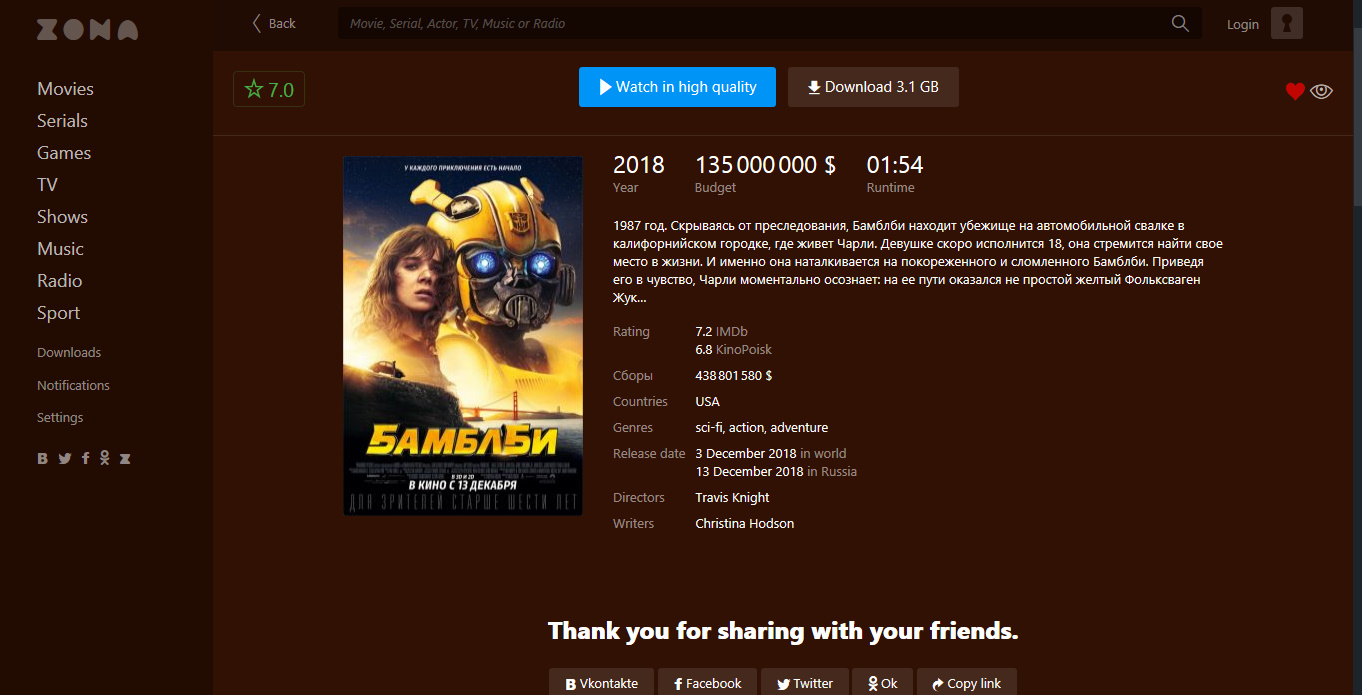The width and height of the screenshot is (1362, 695).
Task: Open writer Christina Hodson
Action: tap(745, 524)
